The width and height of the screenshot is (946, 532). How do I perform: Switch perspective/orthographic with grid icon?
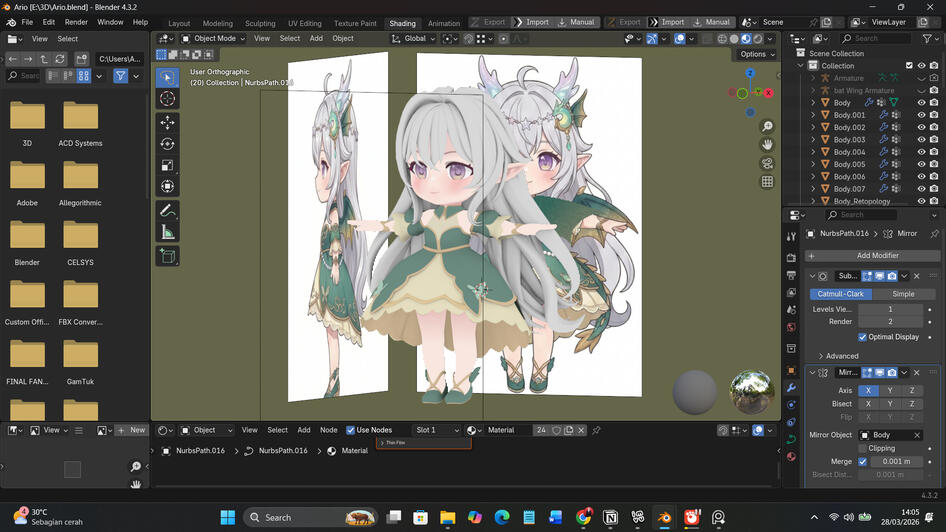point(767,182)
